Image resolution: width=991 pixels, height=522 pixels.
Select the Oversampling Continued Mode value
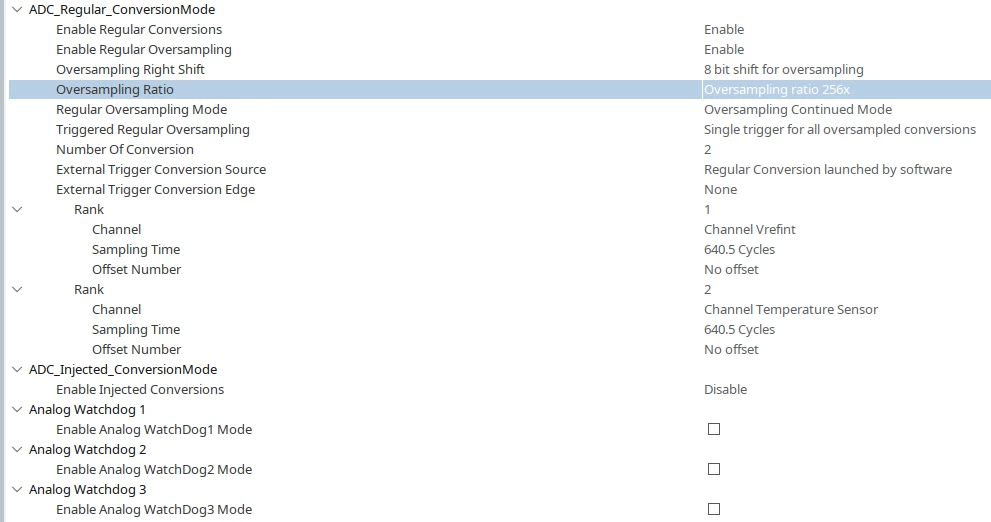[798, 109]
